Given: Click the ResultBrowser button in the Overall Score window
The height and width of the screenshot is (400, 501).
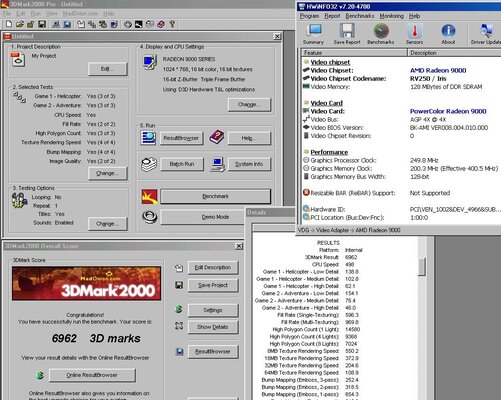Looking at the screenshot, I should point(213,351).
